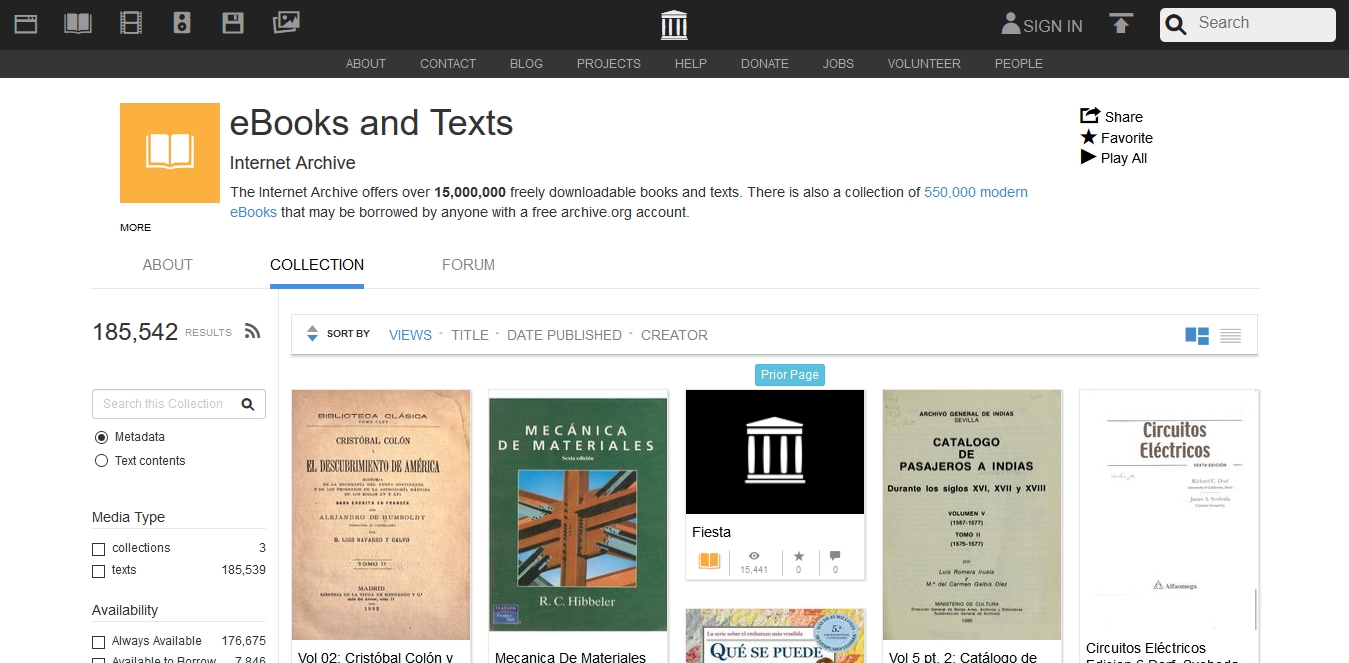This screenshot has height=663, width=1349.
Task: Open PROJECTS in the top navigation
Action: click(609, 63)
